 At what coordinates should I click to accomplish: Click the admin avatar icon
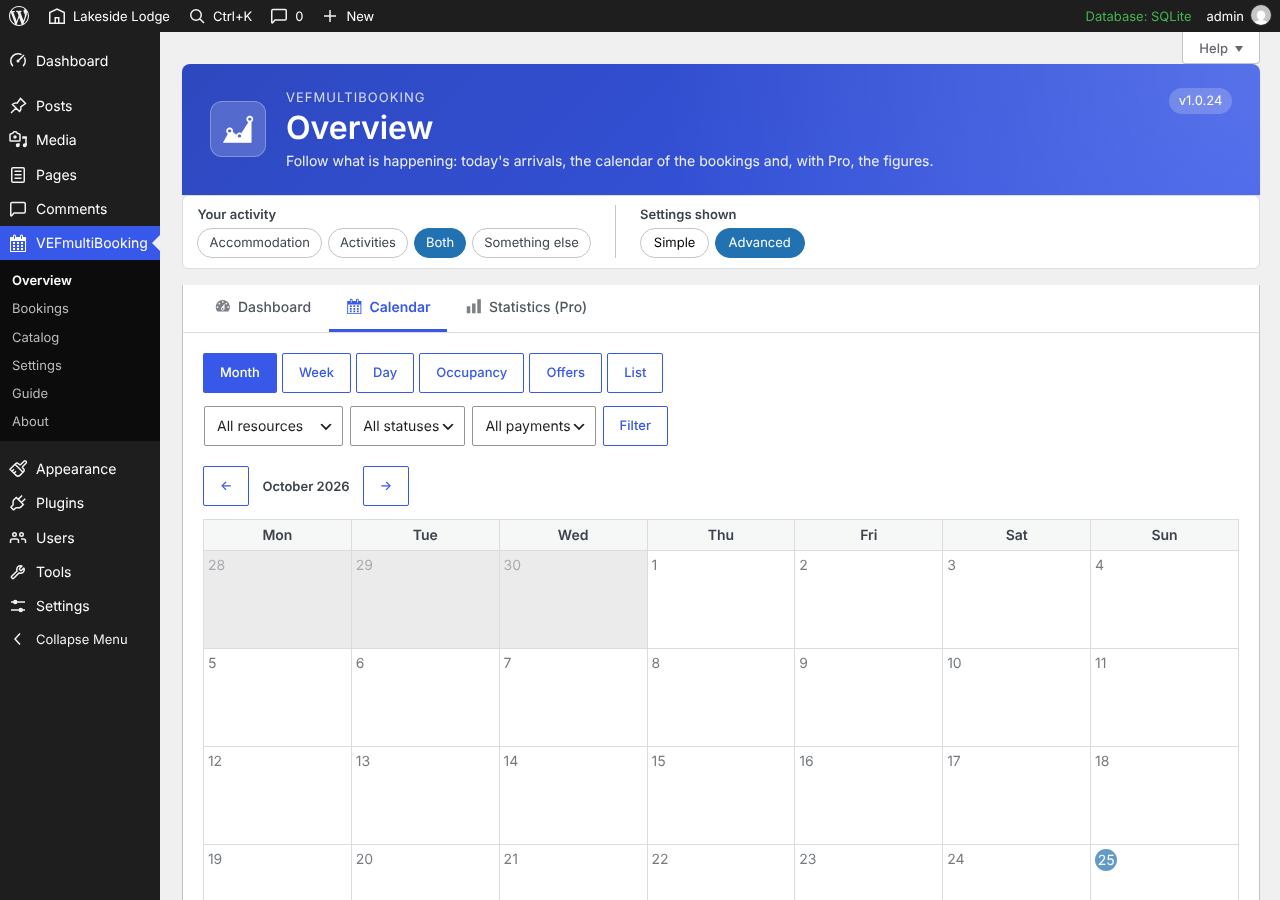1261,16
